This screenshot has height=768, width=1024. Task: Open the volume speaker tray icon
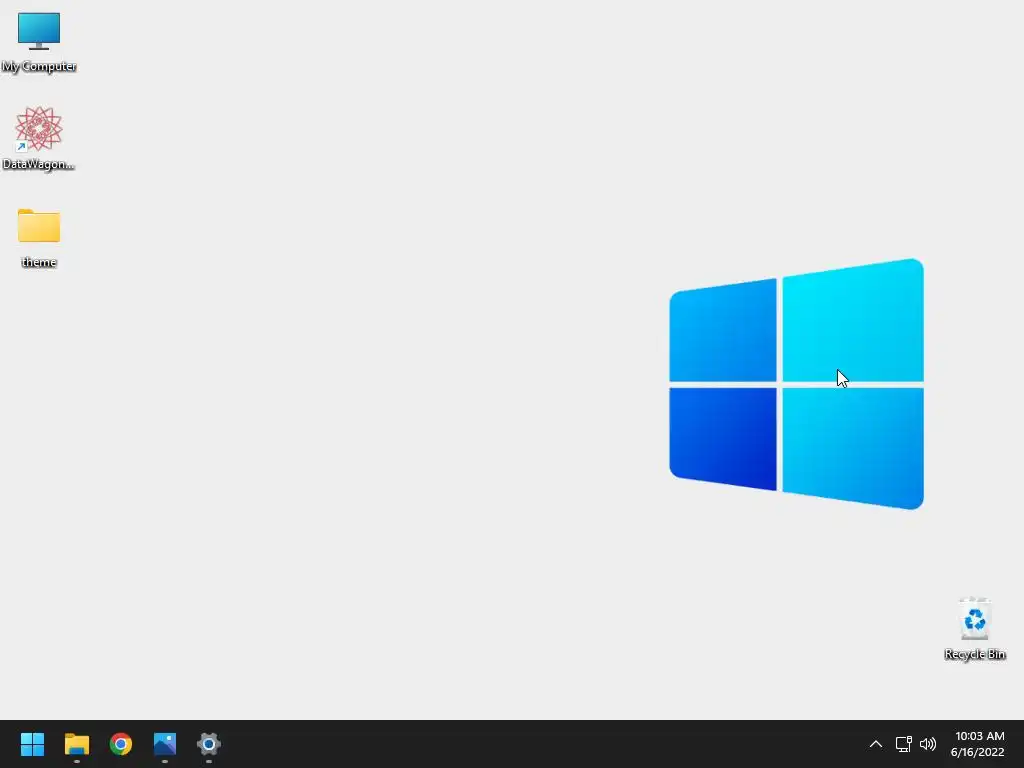tap(927, 744)
